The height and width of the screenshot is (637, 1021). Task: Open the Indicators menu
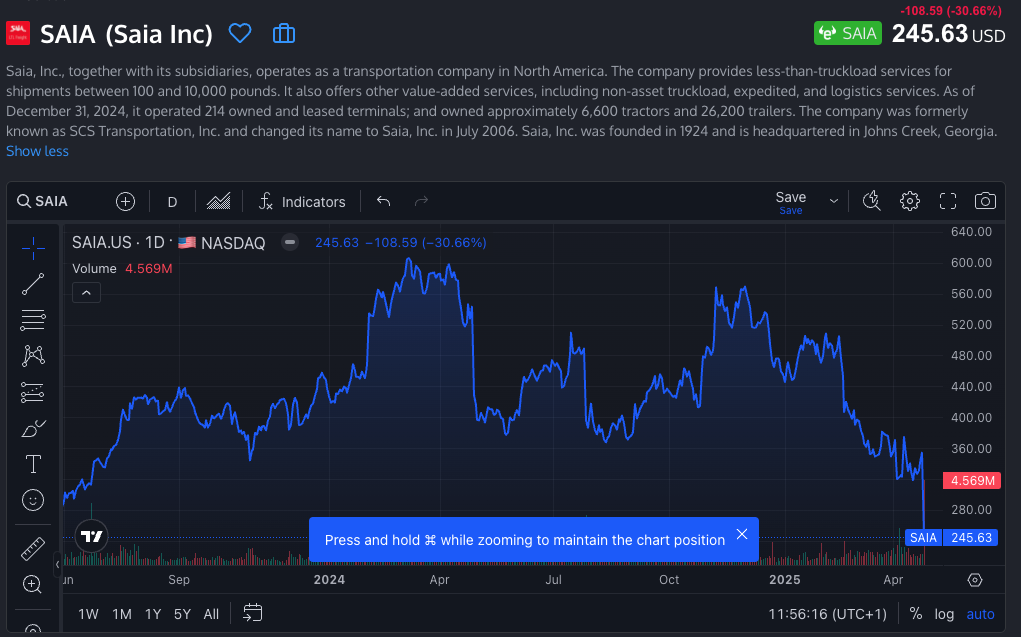point(302,201)
